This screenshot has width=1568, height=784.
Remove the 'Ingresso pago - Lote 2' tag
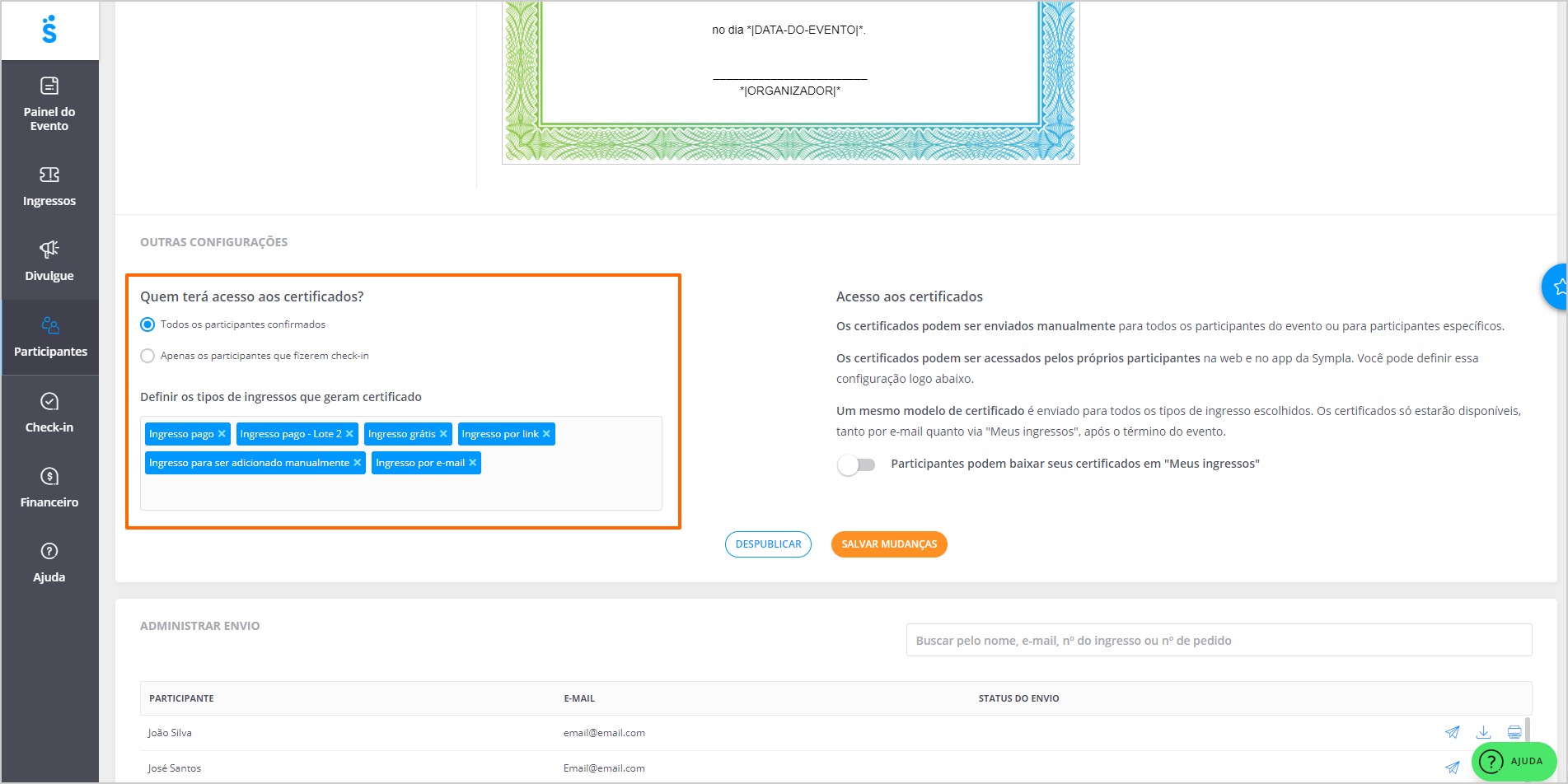point(349,434)
